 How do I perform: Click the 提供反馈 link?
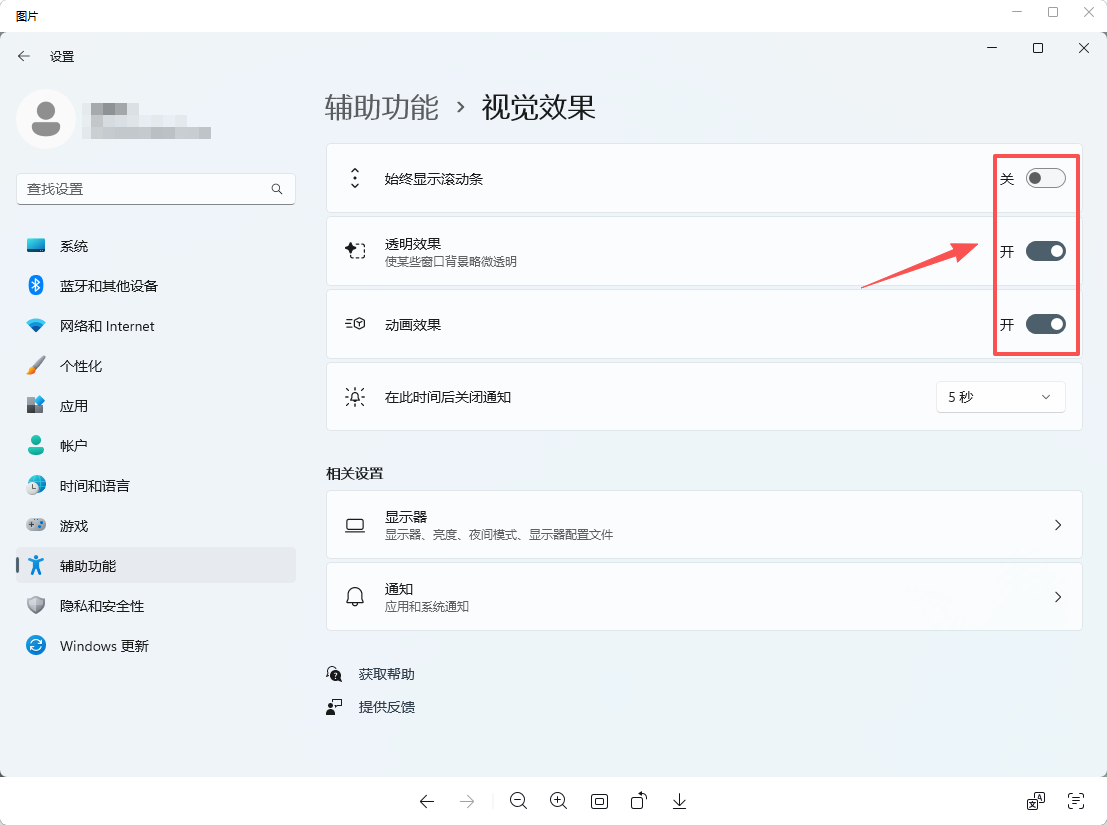click(x=386, y=707)
